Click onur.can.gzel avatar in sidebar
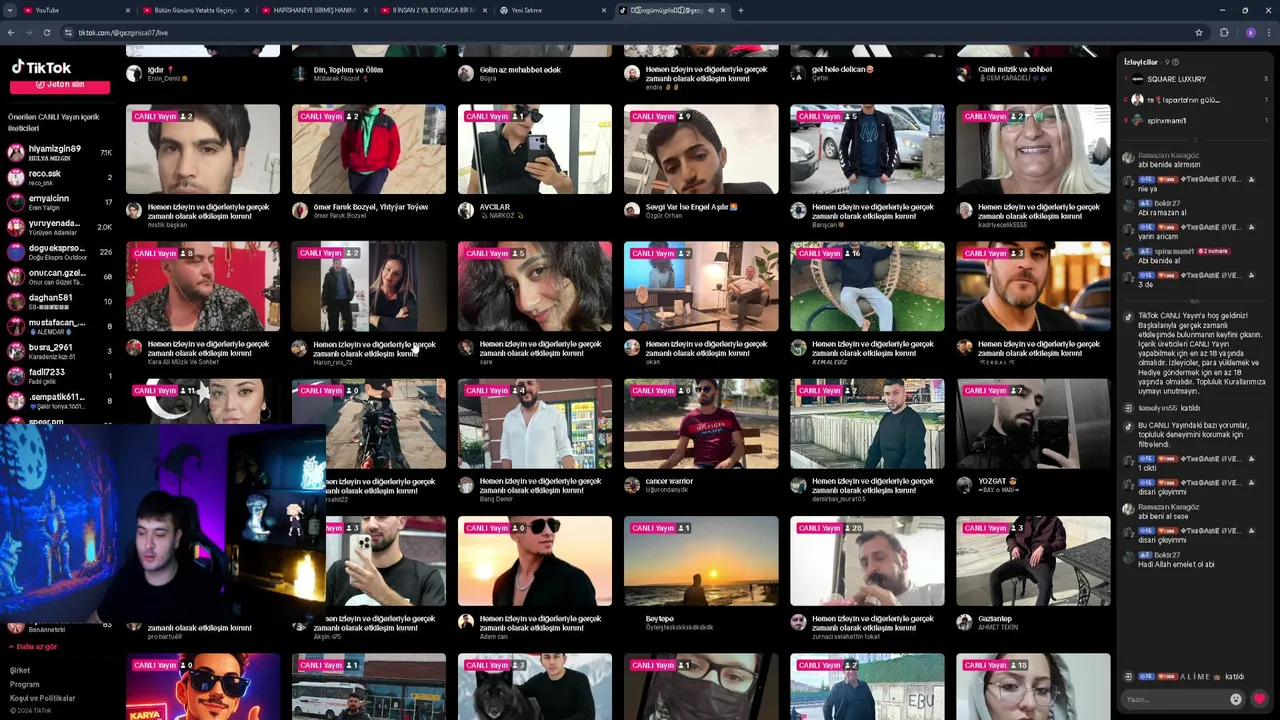 pyautogui.click(x=15, y=277)
